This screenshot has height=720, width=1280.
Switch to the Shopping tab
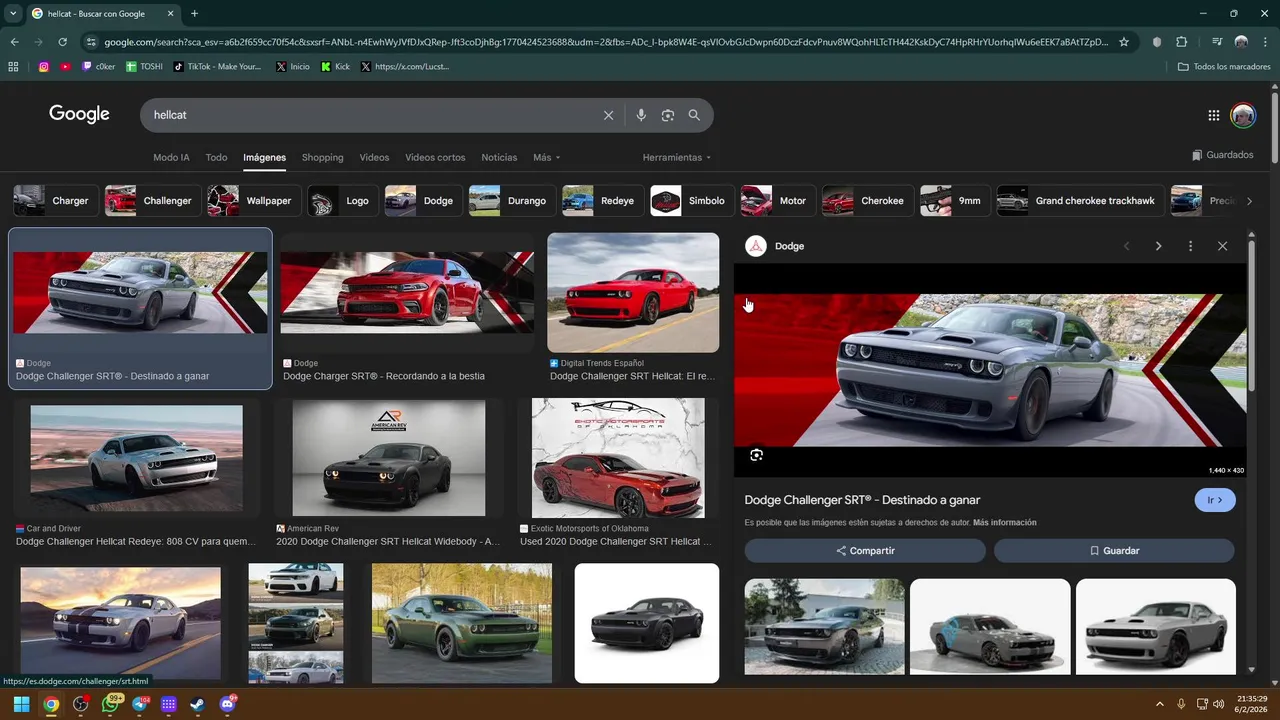point(322,158)
